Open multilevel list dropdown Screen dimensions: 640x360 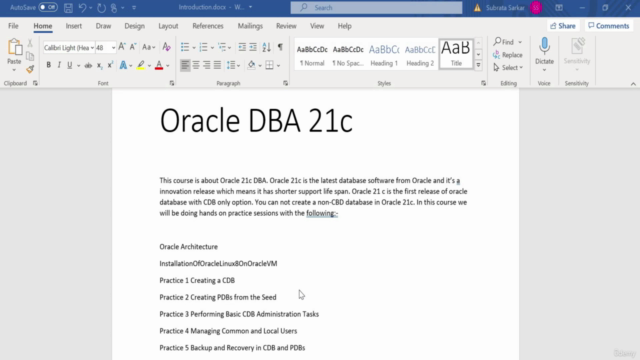[x=229, y=48]
